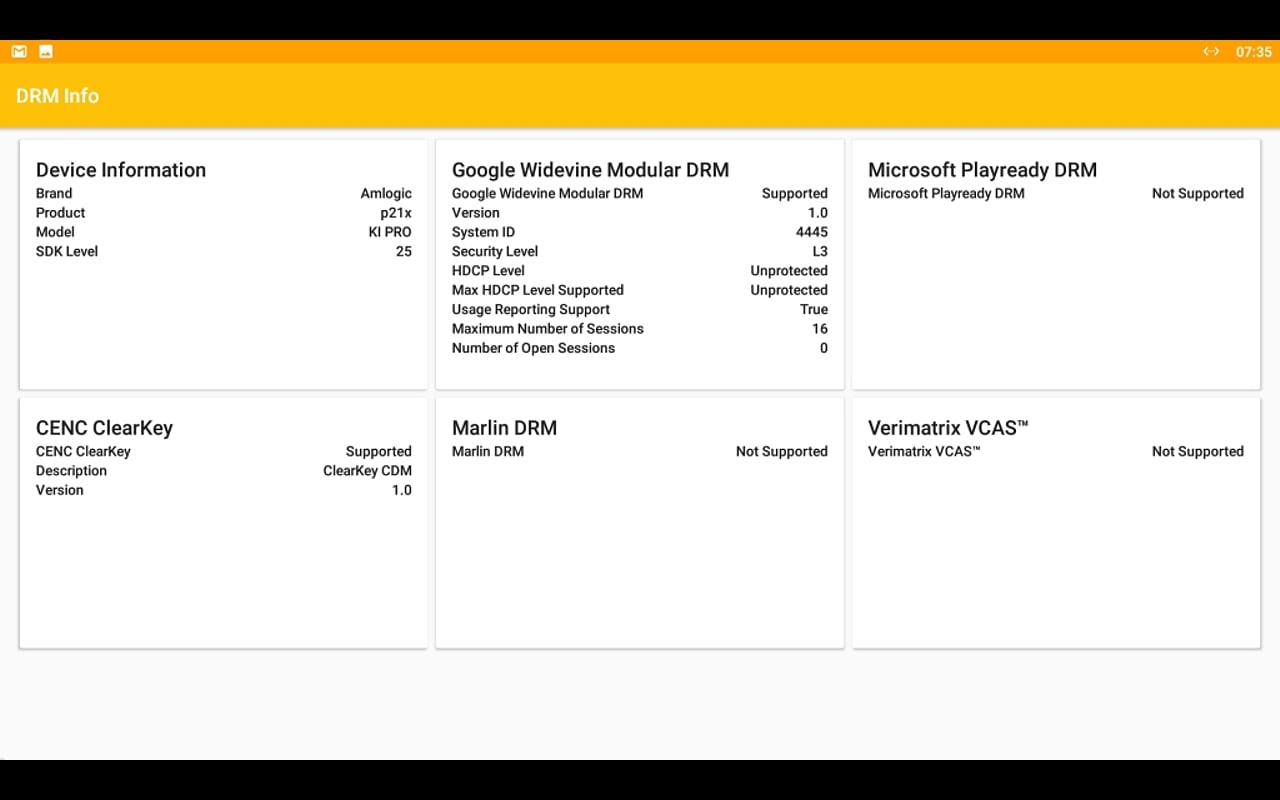Select the CENC ClearKey card heading
Image resolution: width=1280 pixels, height=800 pixels.
coord(104,428)
